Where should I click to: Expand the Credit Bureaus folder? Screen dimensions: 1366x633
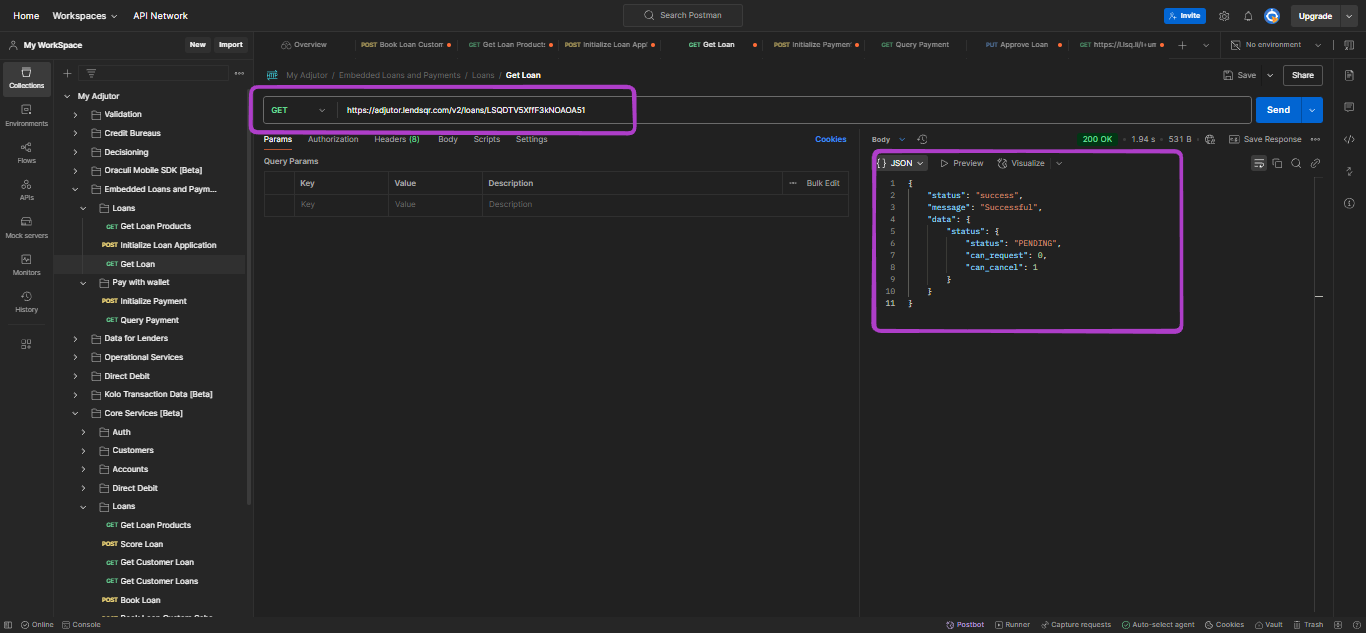click(75, 133)
